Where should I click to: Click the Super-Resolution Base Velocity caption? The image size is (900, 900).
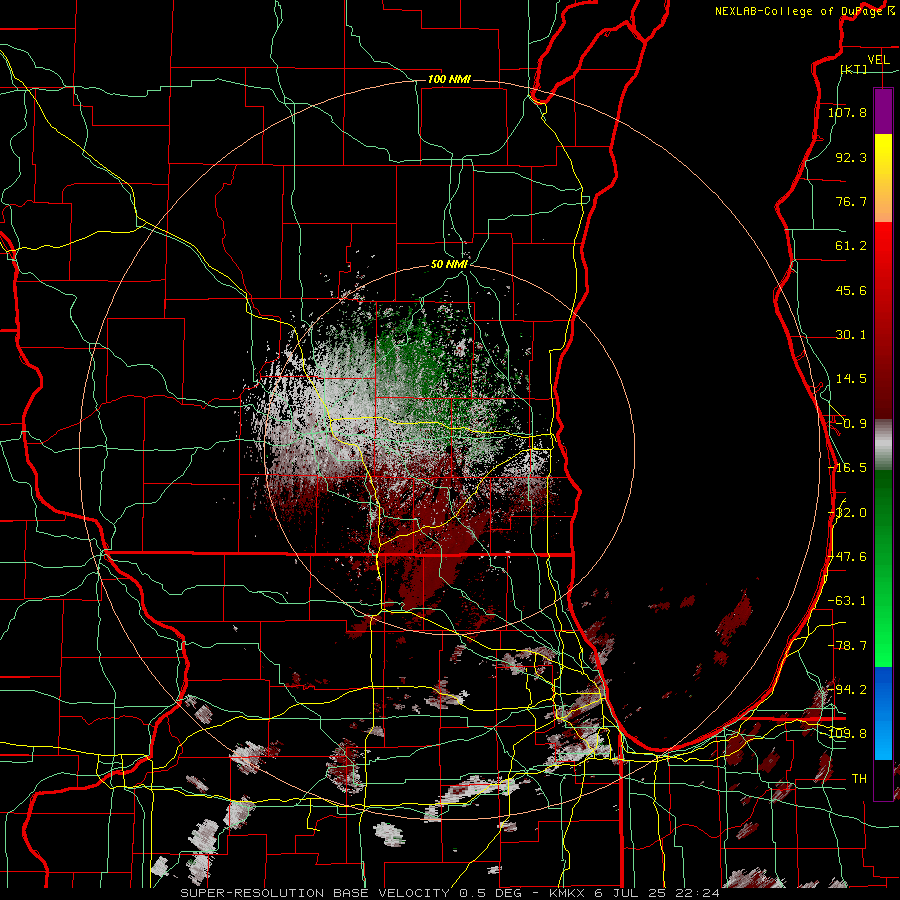click(449, 893)
